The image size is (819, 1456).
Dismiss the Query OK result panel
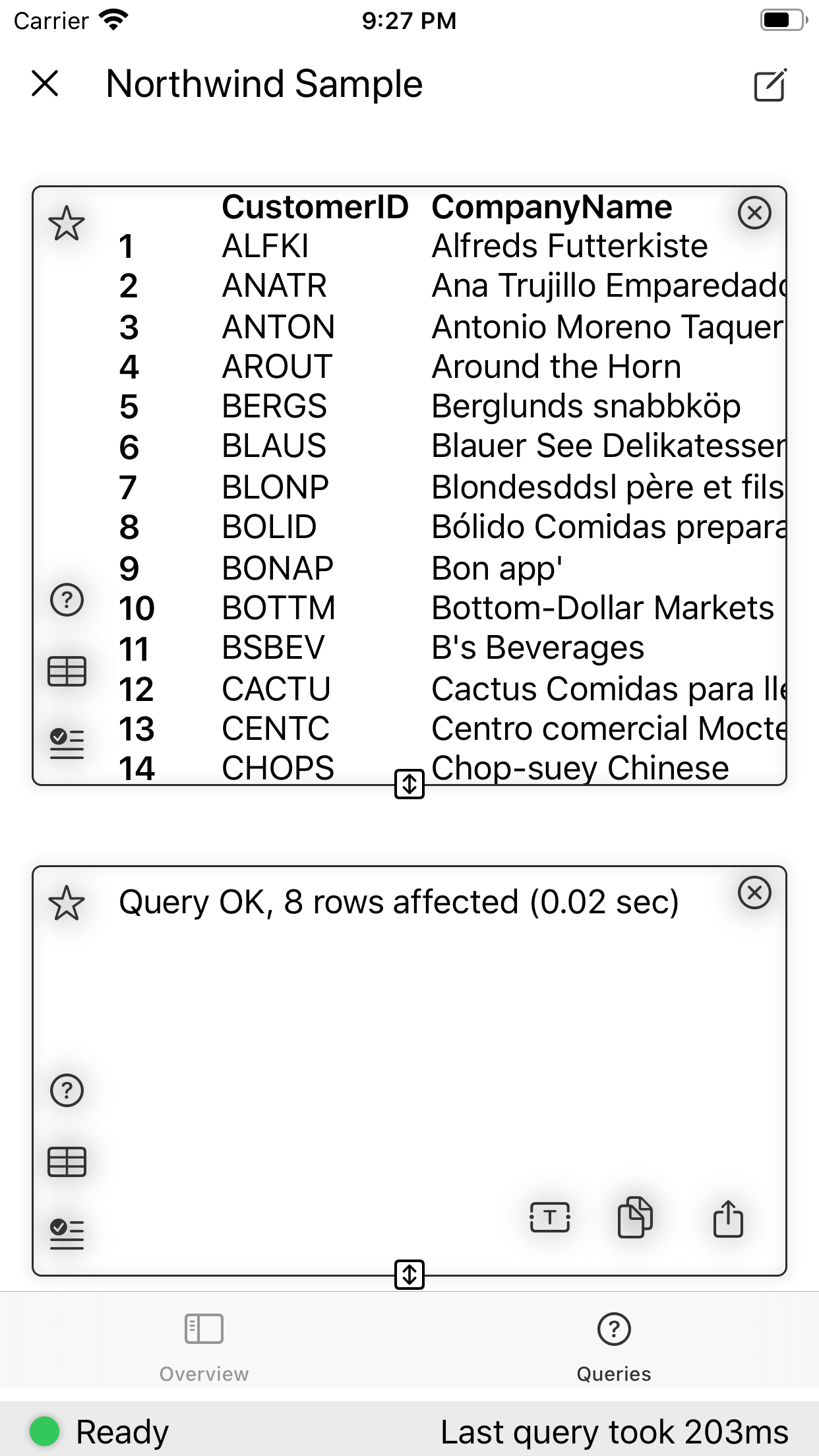pyautogui.click(x=754, y=894)
